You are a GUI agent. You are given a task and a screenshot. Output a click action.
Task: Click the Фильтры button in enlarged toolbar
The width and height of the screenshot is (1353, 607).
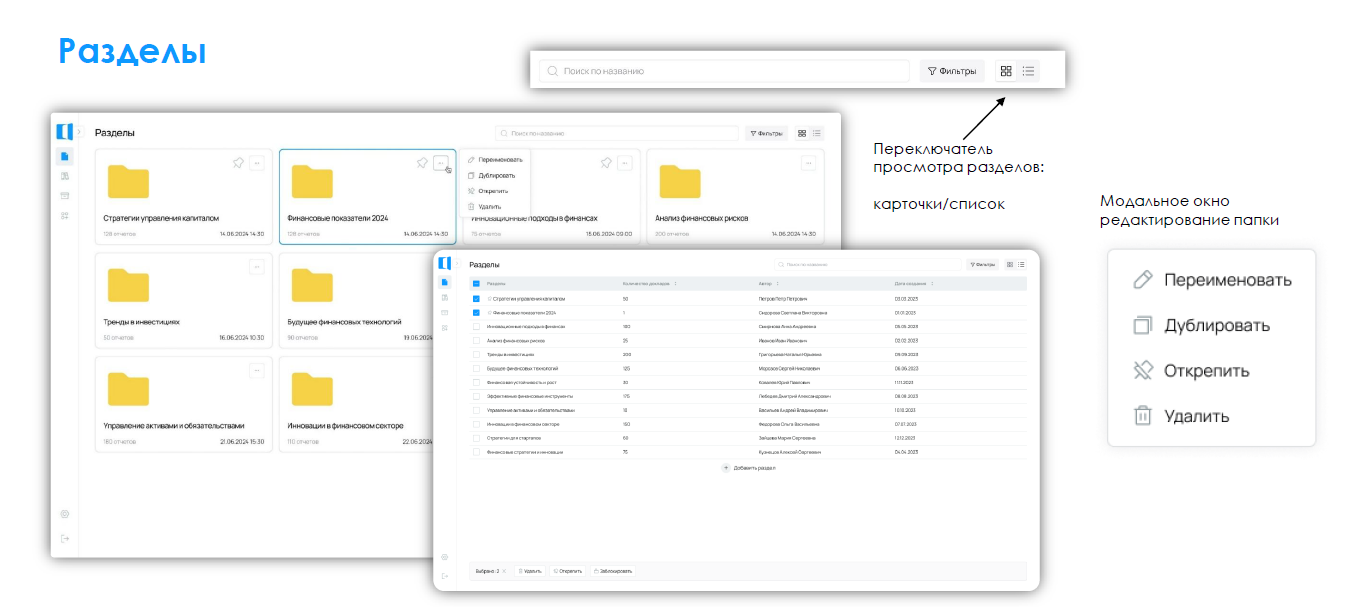(x=952, y=71)
